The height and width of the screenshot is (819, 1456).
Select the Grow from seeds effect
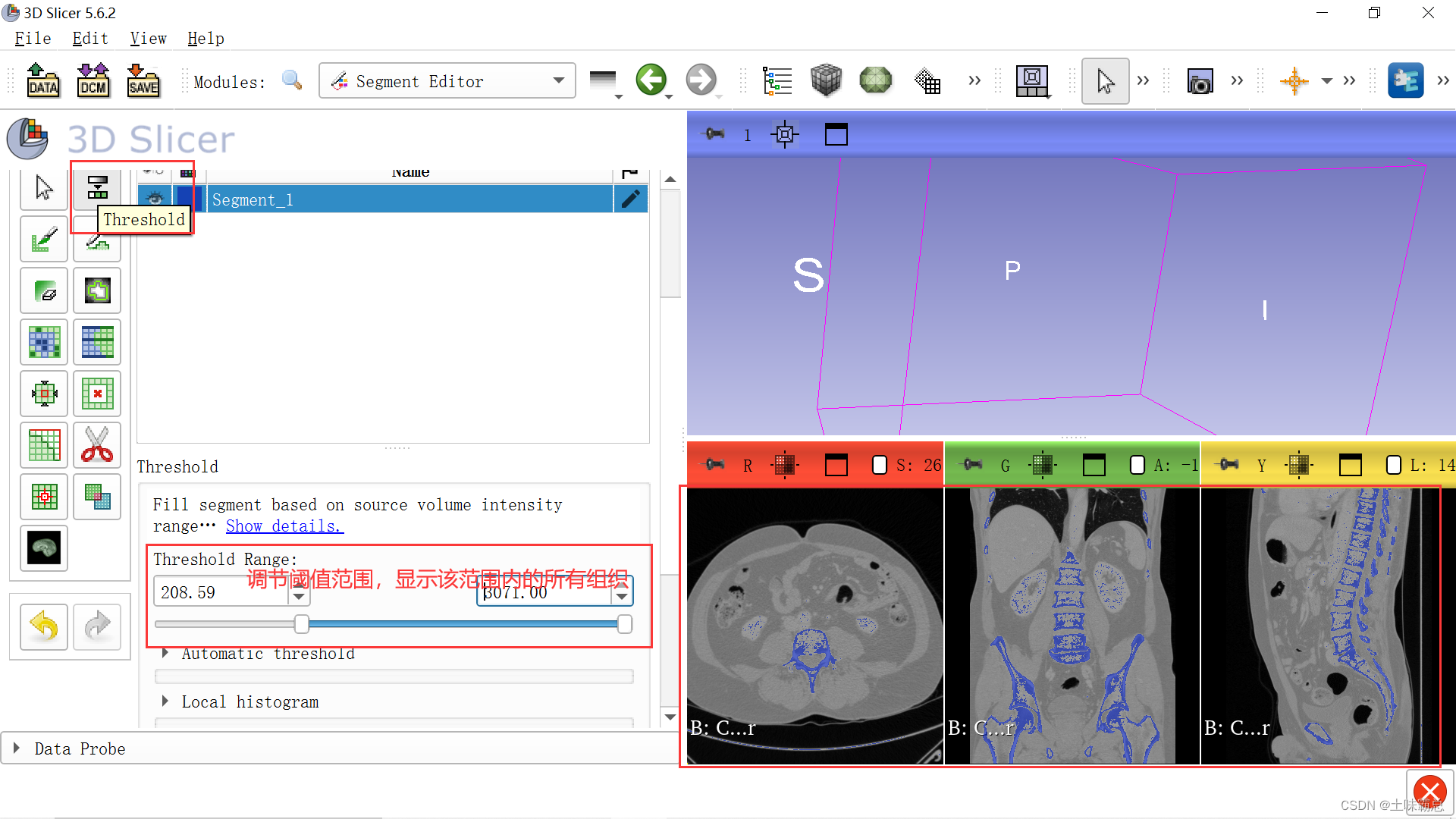point(43,342)
